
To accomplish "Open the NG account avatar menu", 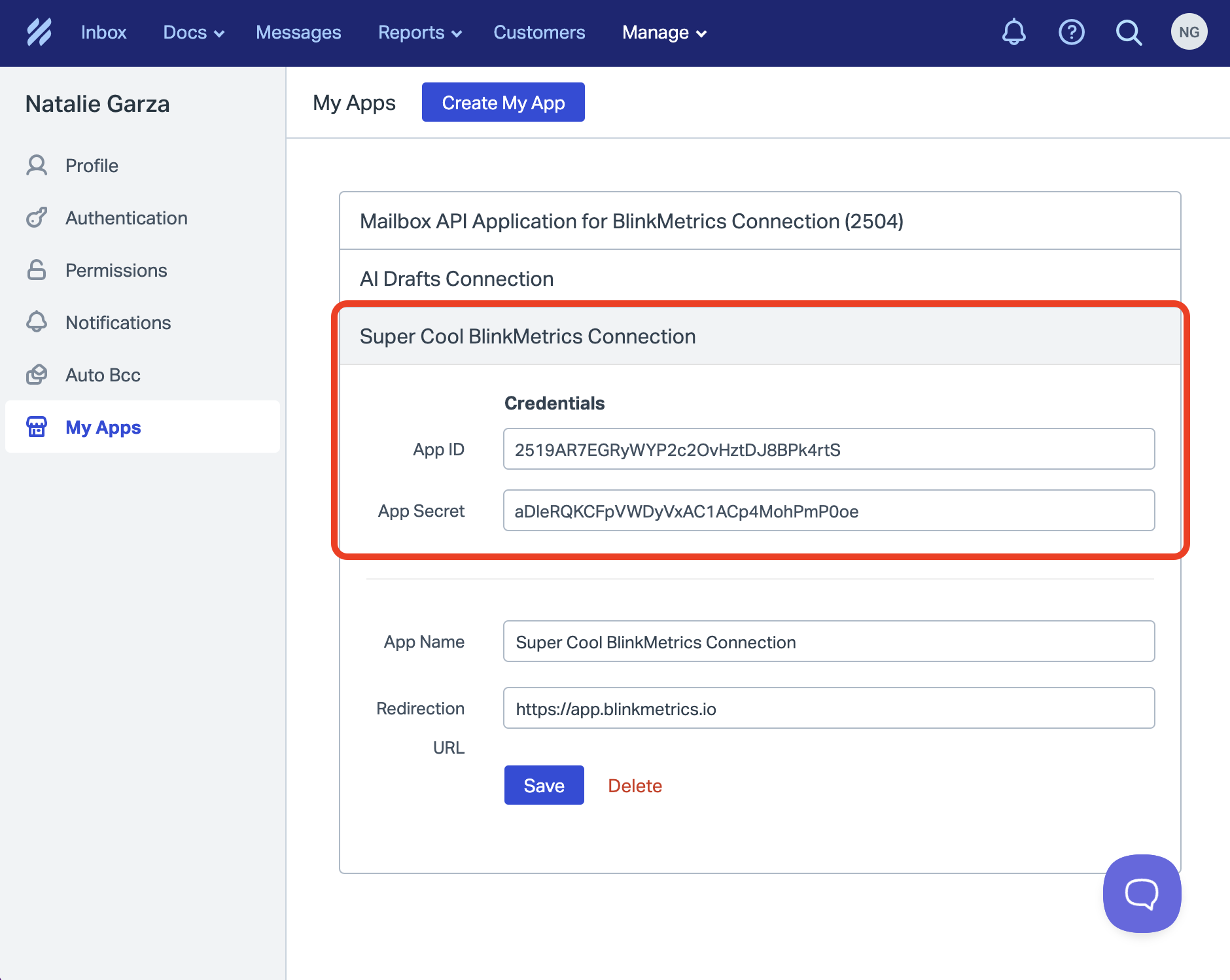I will (x=1189, y=31).
